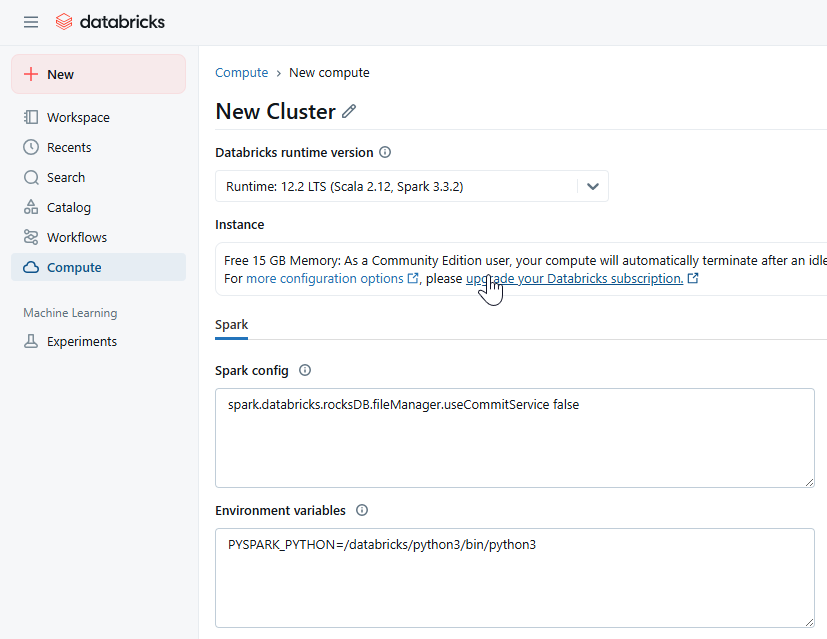The height and width of the screenshot is (639, 827).
Task: Click the Recents clock icon
Action: point(31,147)
